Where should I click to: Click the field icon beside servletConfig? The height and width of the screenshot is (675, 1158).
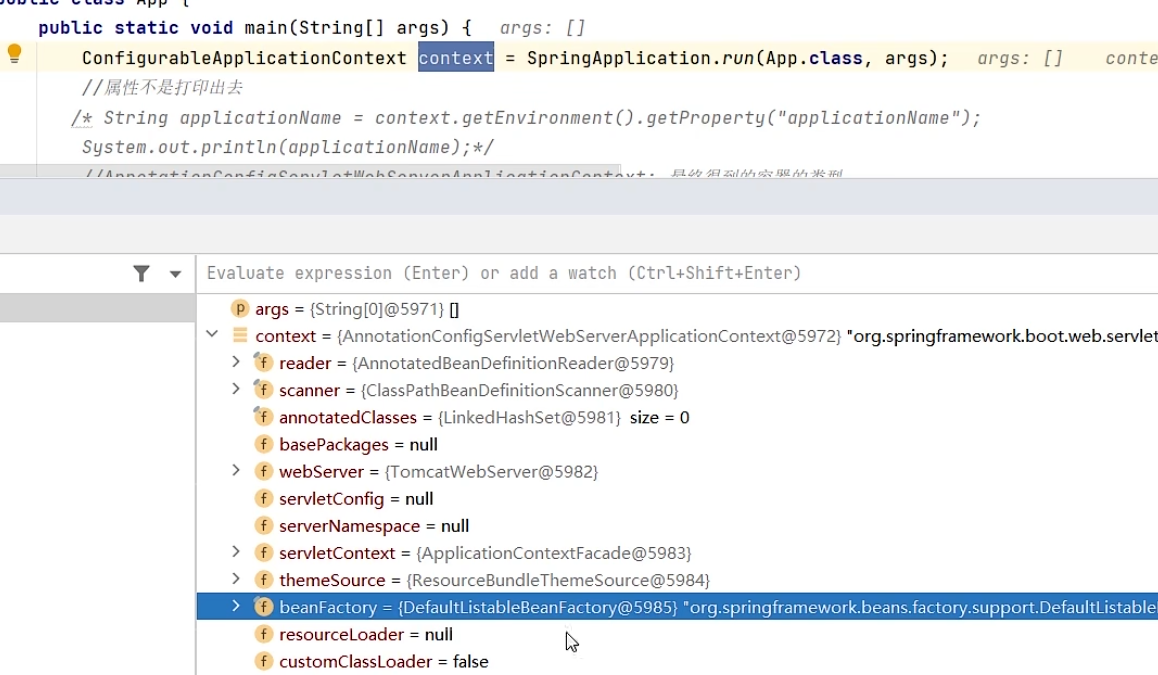[x=264, y=498]
